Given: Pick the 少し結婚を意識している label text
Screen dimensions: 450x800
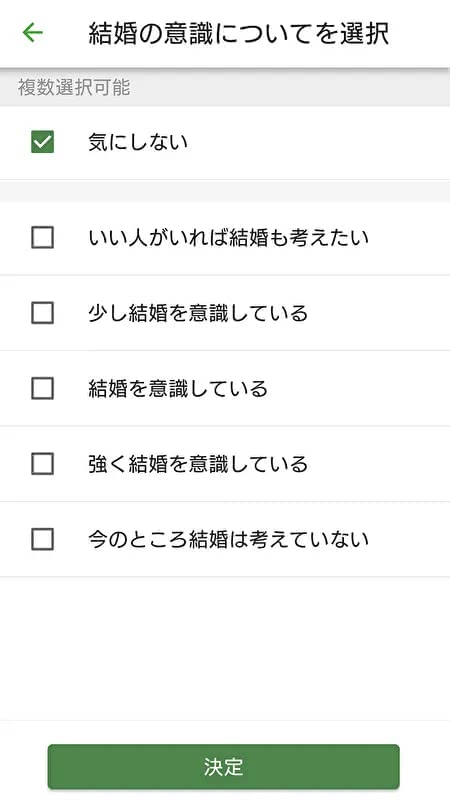Looking at the screenshot, I should pyautogui.click(x=198, y=313).
